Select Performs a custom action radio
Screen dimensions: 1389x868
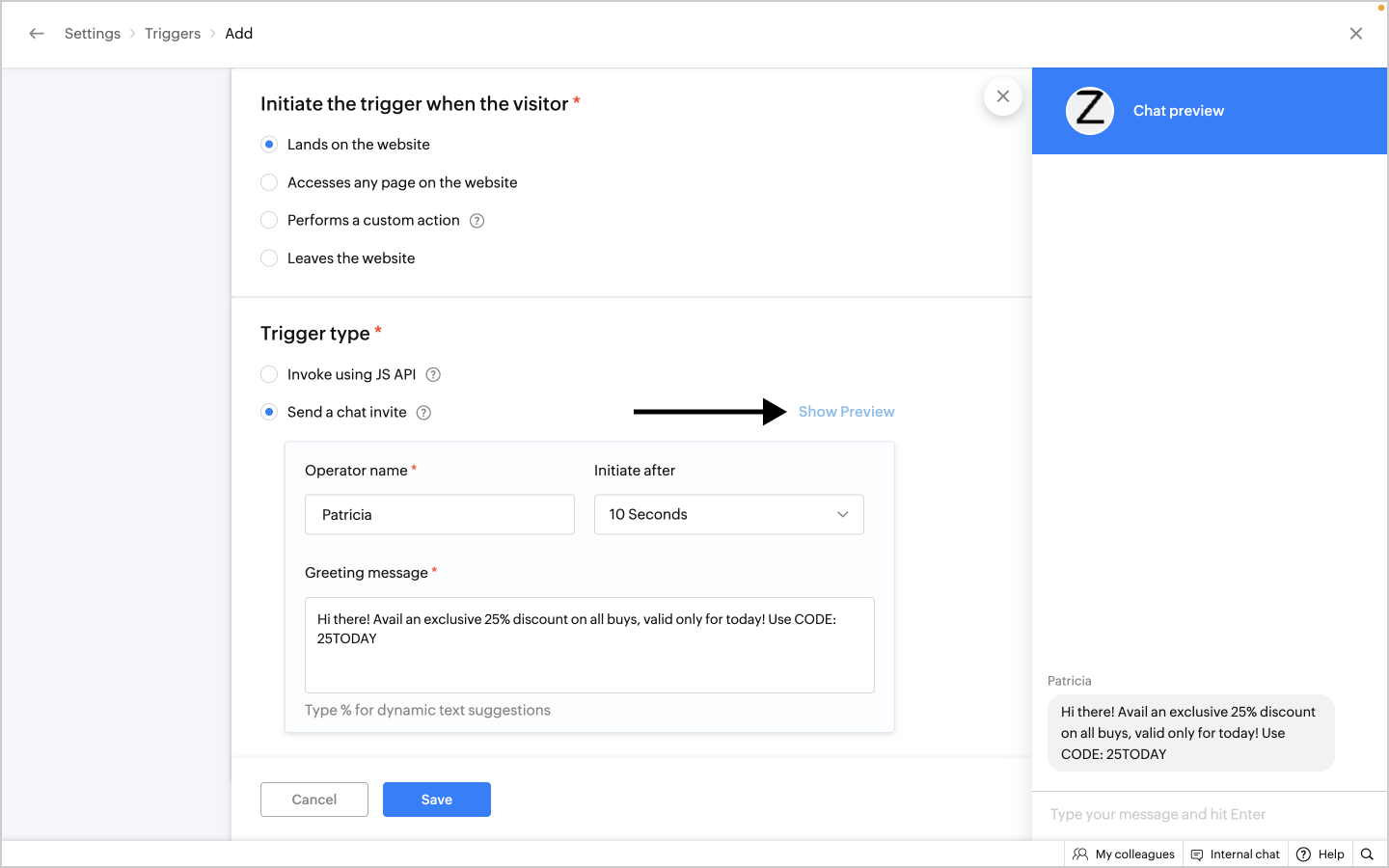tap(270, 221)
